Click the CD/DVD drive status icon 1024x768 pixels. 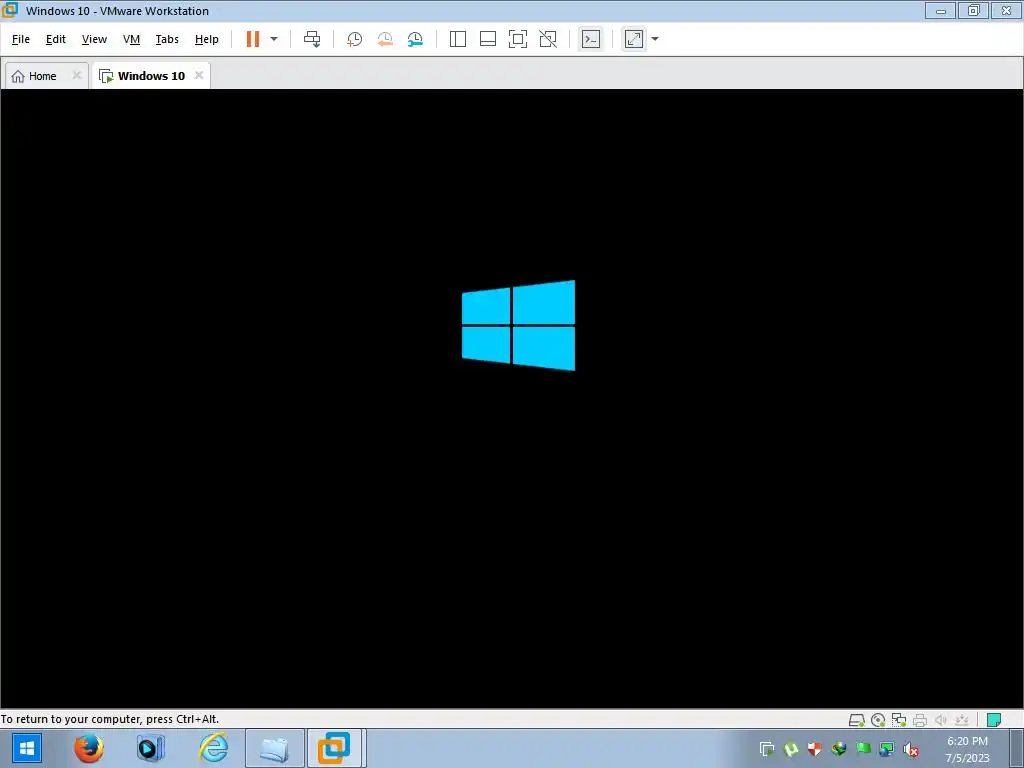[878, 720]
